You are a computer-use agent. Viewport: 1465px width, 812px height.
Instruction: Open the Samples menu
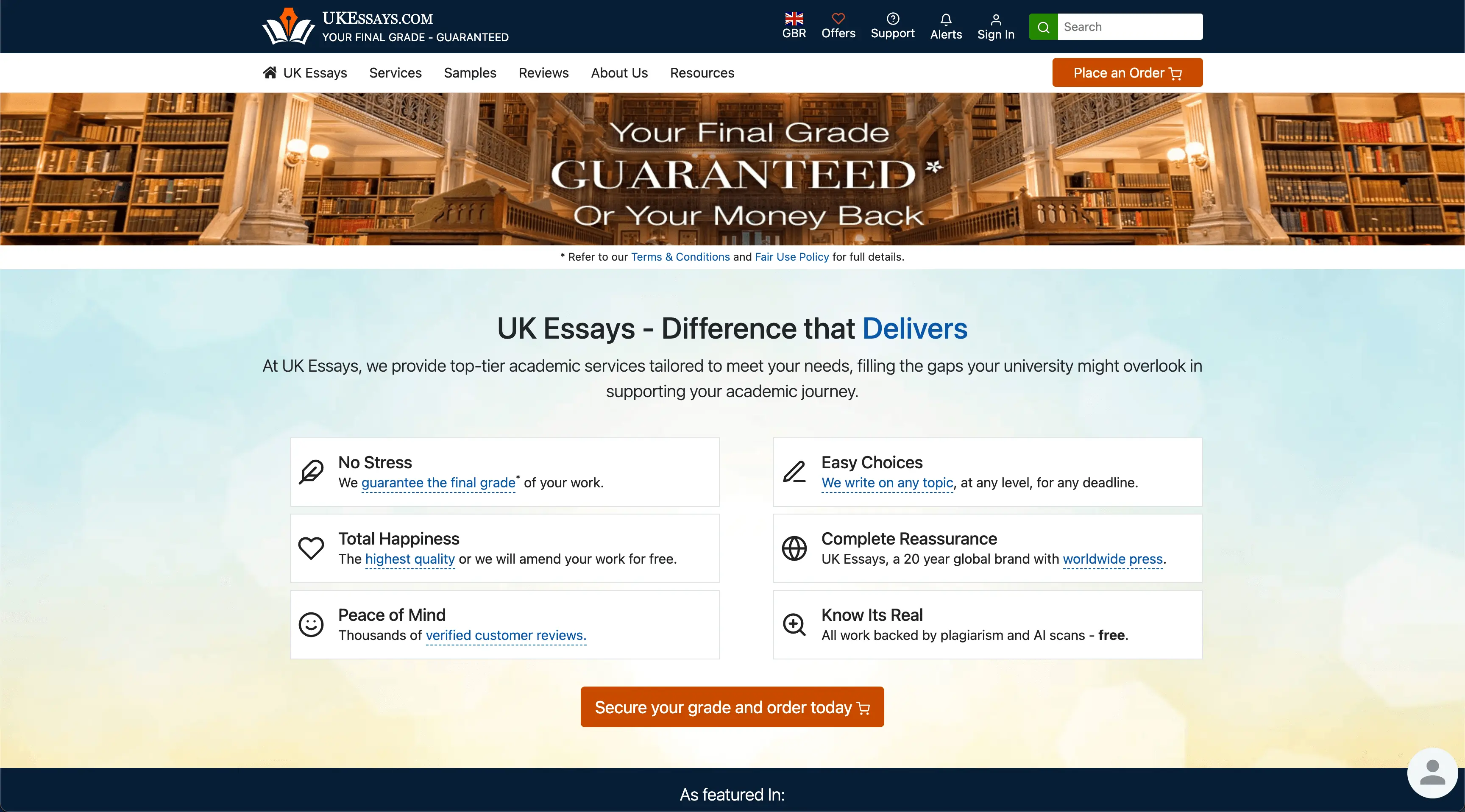tap(470, 73)
